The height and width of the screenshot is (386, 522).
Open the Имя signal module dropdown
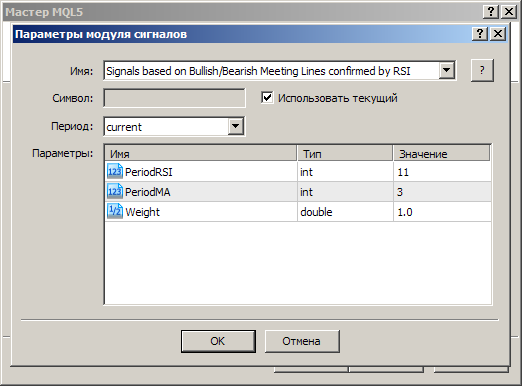click(446, 70)
